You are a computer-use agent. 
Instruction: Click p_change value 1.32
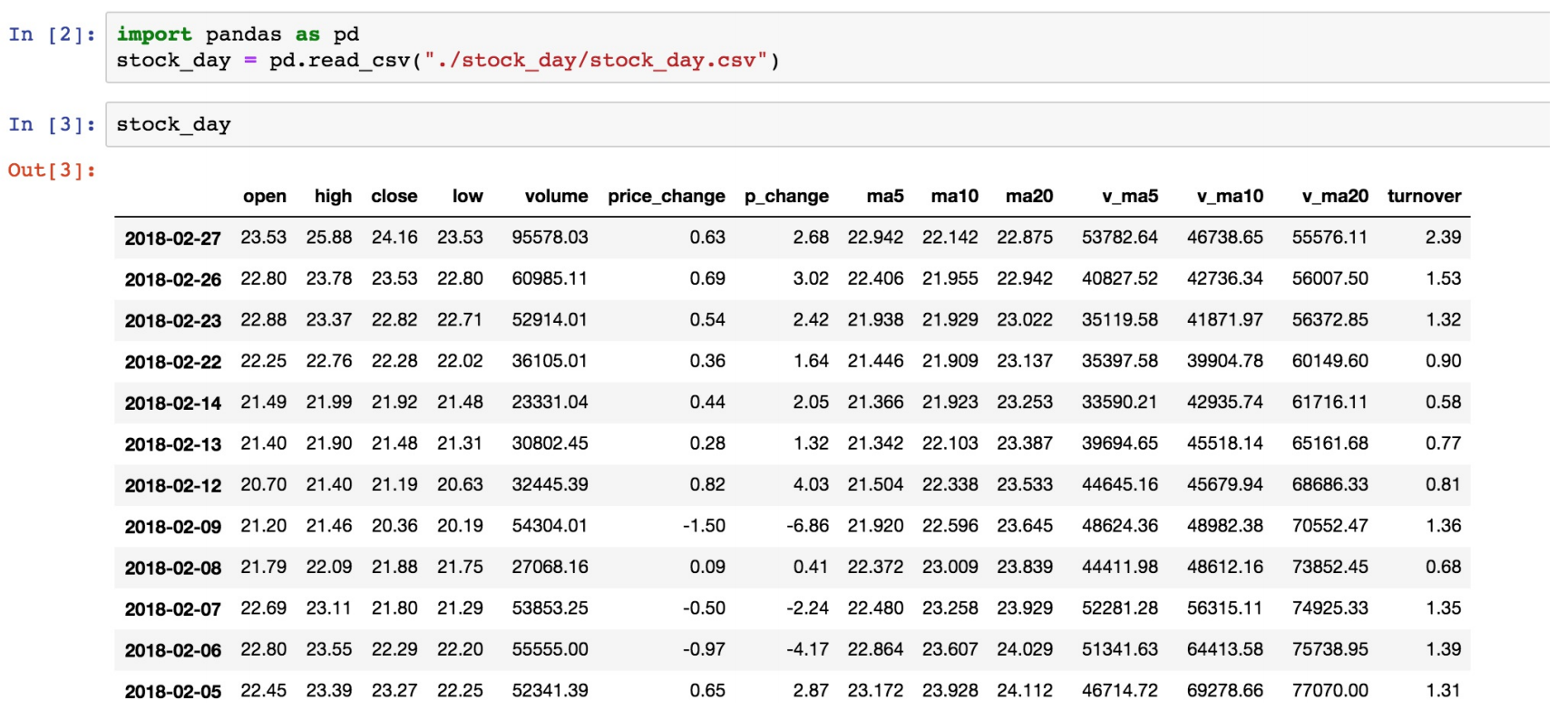(811, 443)
